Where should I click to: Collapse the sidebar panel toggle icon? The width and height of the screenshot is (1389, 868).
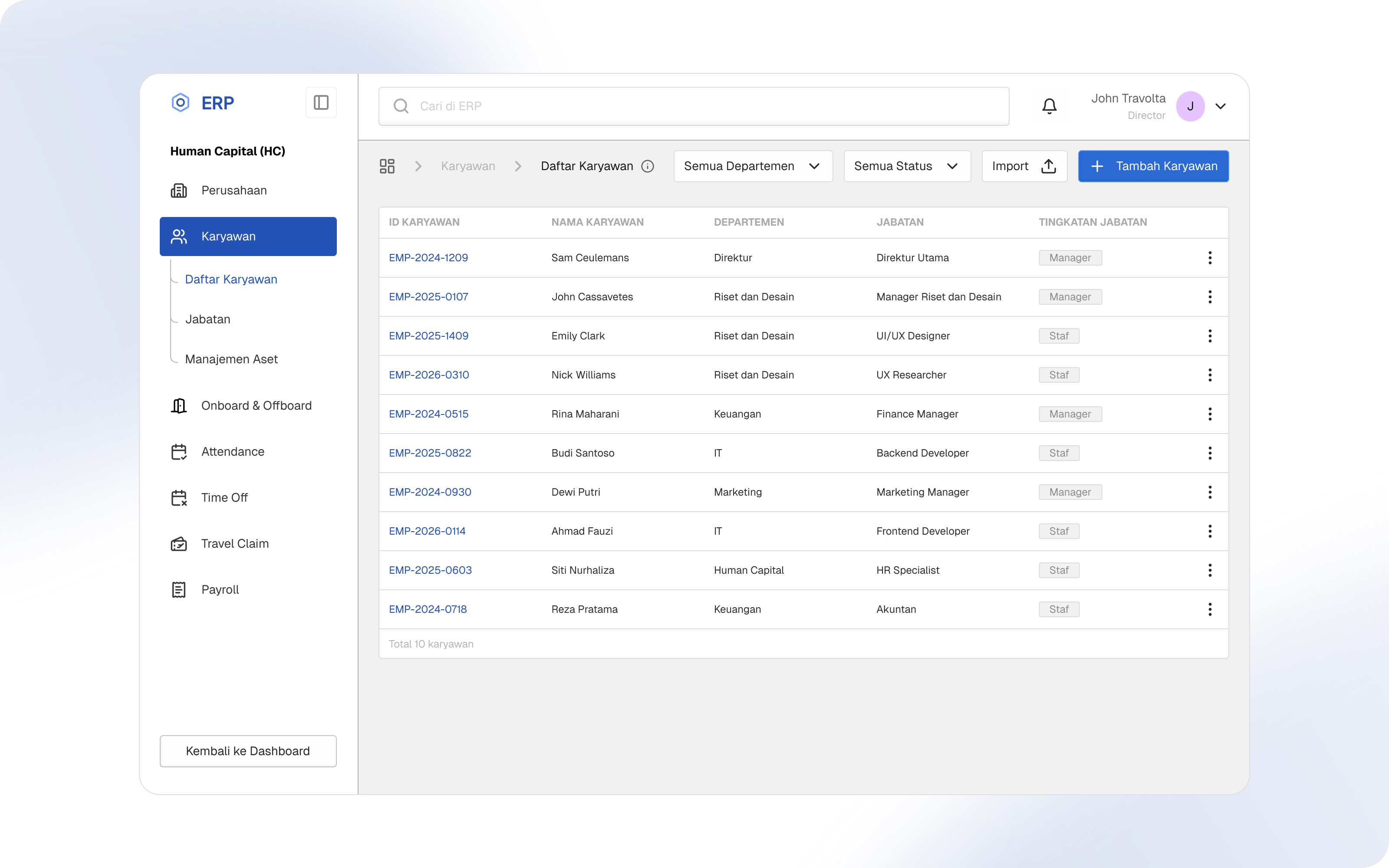[321, 103]
